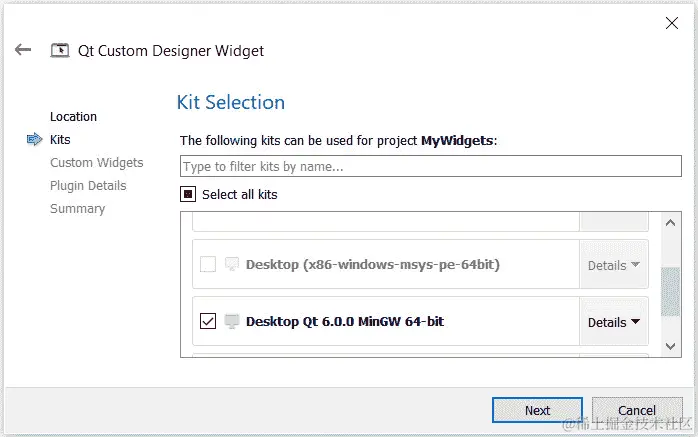This screenshot has height=437, width=698.
Task: Focus the filter kits by name field
Action: click(x=430, y=166)
